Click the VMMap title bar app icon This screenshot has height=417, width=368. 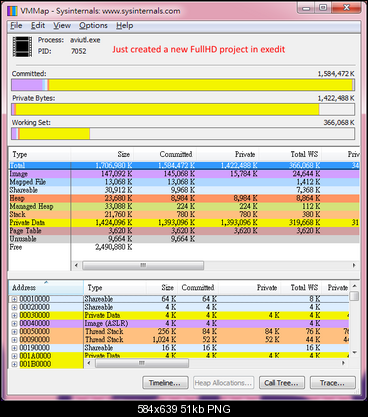(12, 11)
